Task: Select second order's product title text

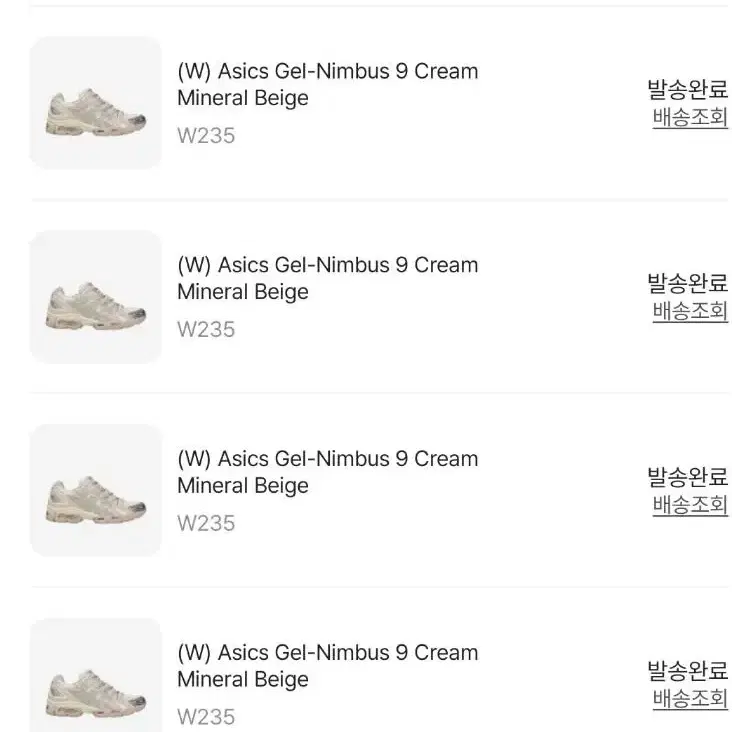Action: coord(328,278)
